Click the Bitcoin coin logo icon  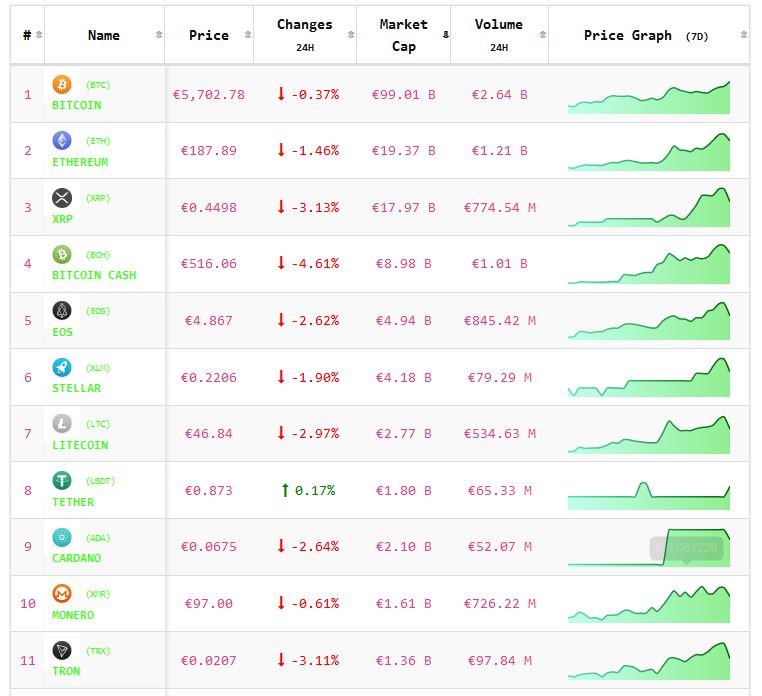(x=62, y=85)
